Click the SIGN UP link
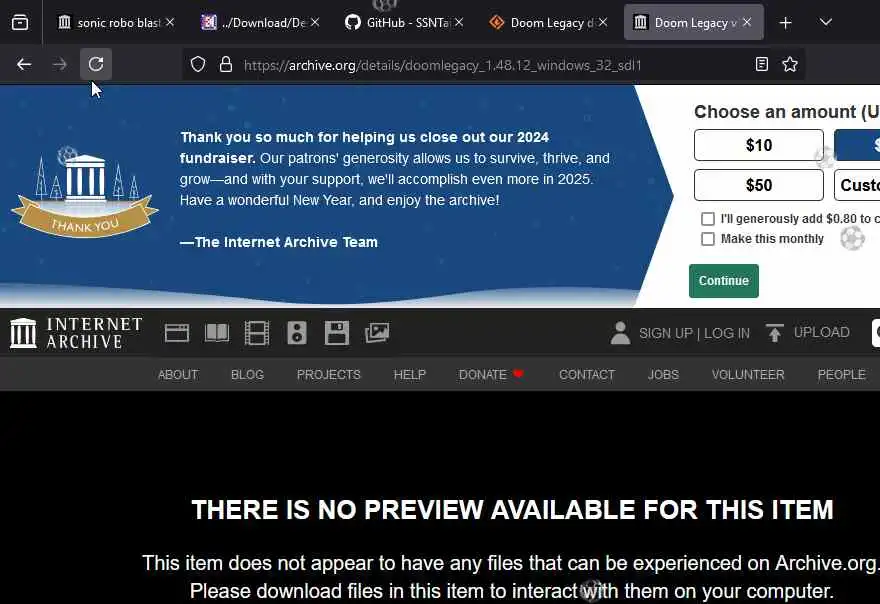This screenshot has width=880, height=604. point(666,333)
